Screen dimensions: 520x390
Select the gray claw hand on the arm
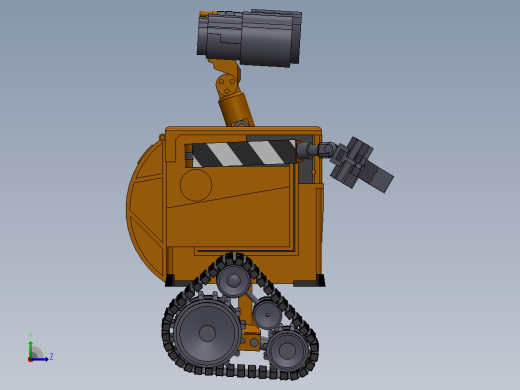tap(362, 165)
